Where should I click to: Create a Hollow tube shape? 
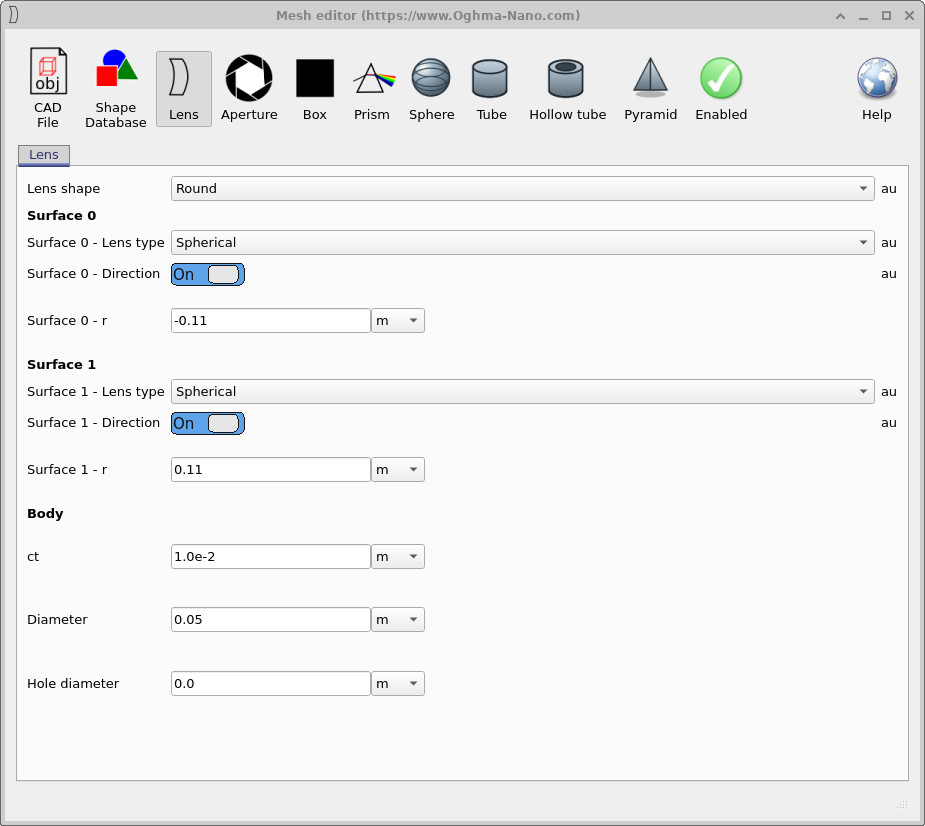pos(567,78)
